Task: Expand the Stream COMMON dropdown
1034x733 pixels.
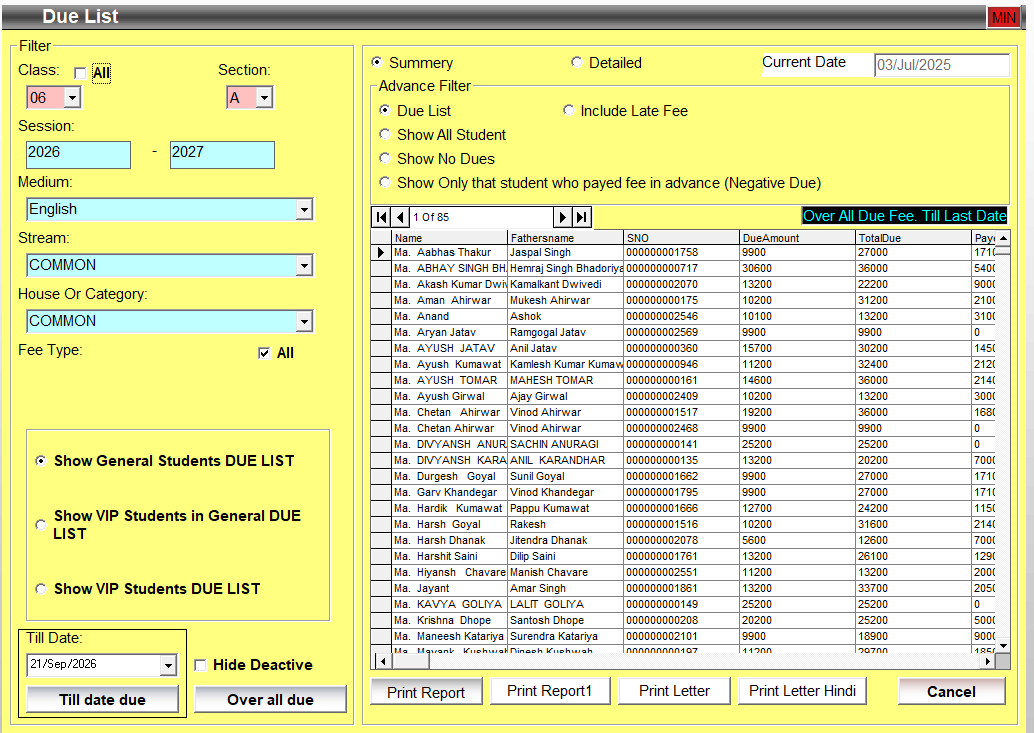Action: click(304, 266)
